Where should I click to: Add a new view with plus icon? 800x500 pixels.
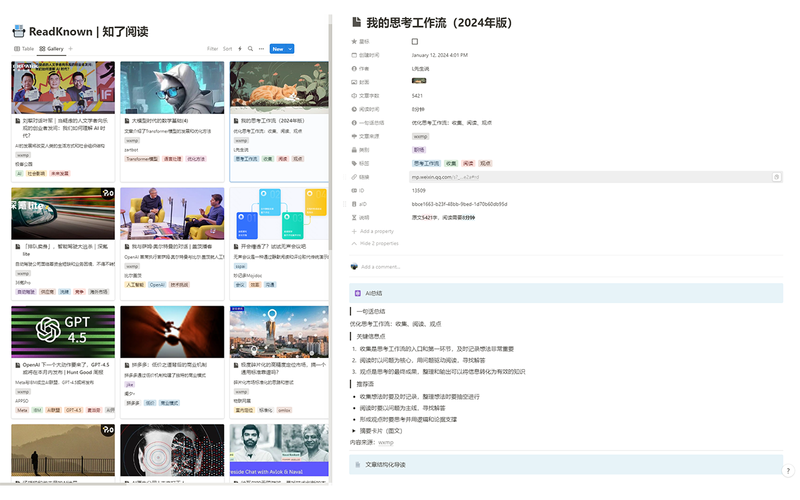click(x=70, y=49)
